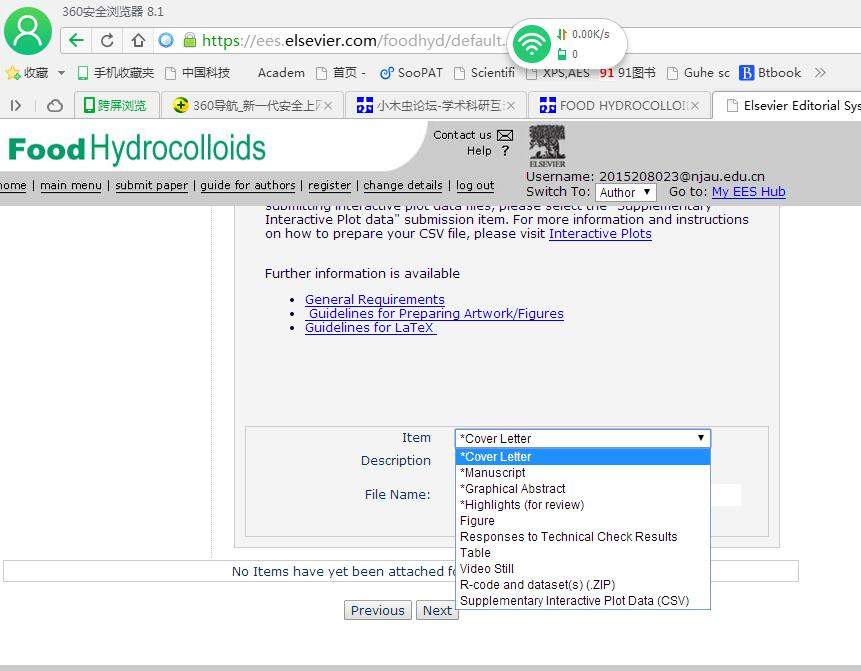Click the Contact us envelope icon
Screen dimensions: 861x671
505,135
